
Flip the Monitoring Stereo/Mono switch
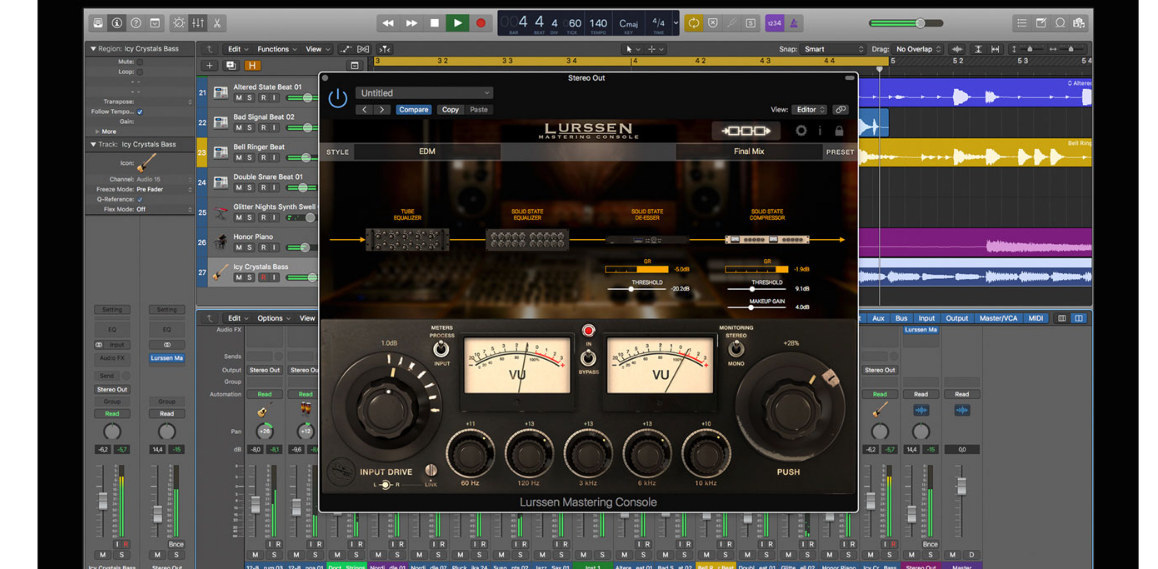tap(736, 349)
